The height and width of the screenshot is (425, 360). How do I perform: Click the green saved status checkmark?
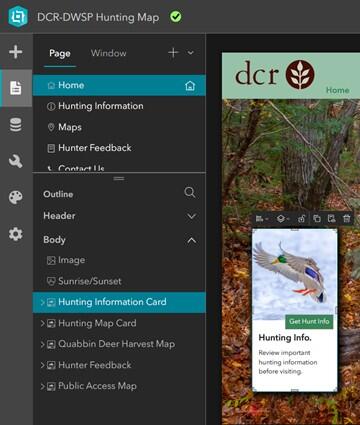pyautogui.click(x=176, y=17)
